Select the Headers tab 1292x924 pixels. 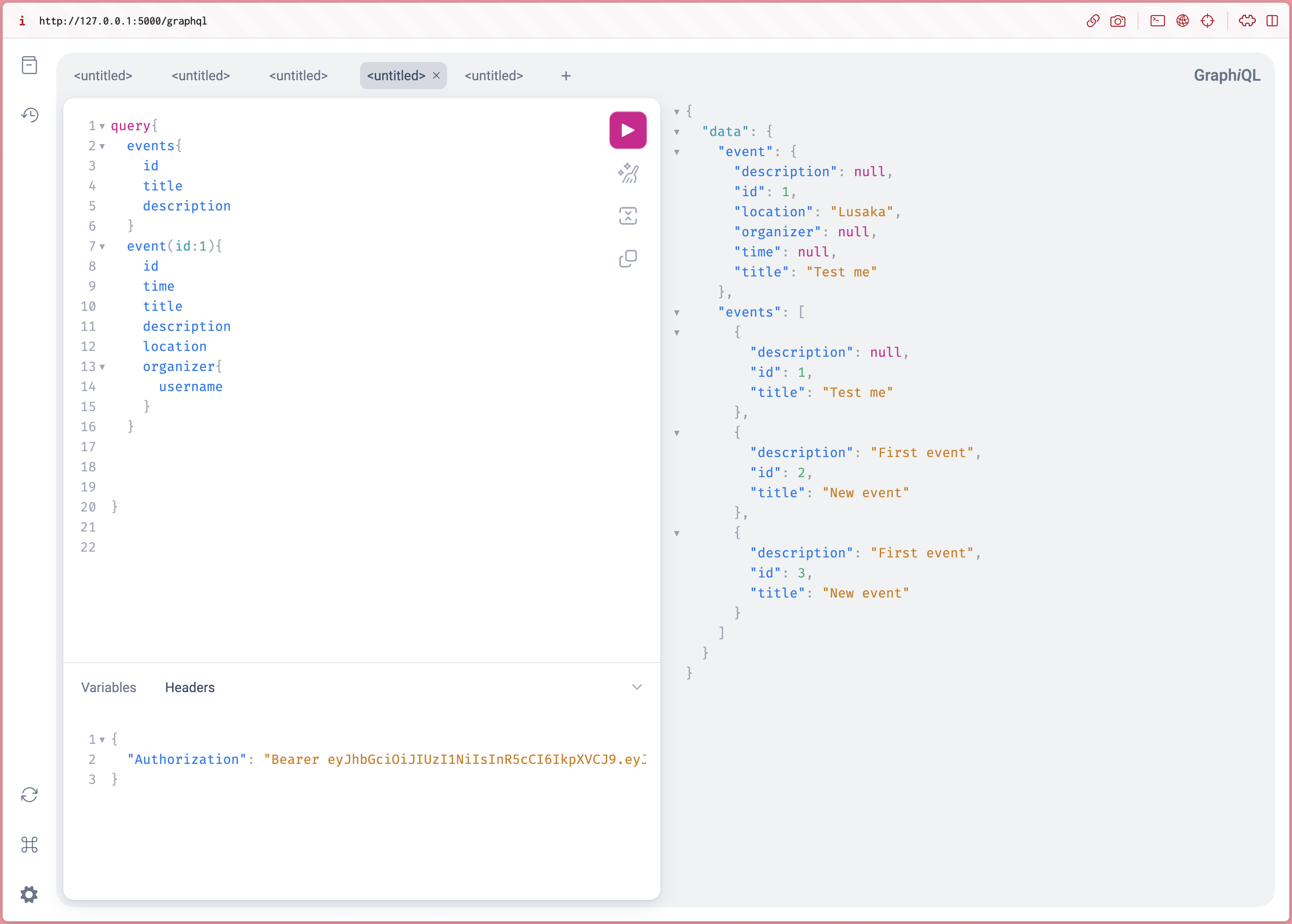click(190, 687)
